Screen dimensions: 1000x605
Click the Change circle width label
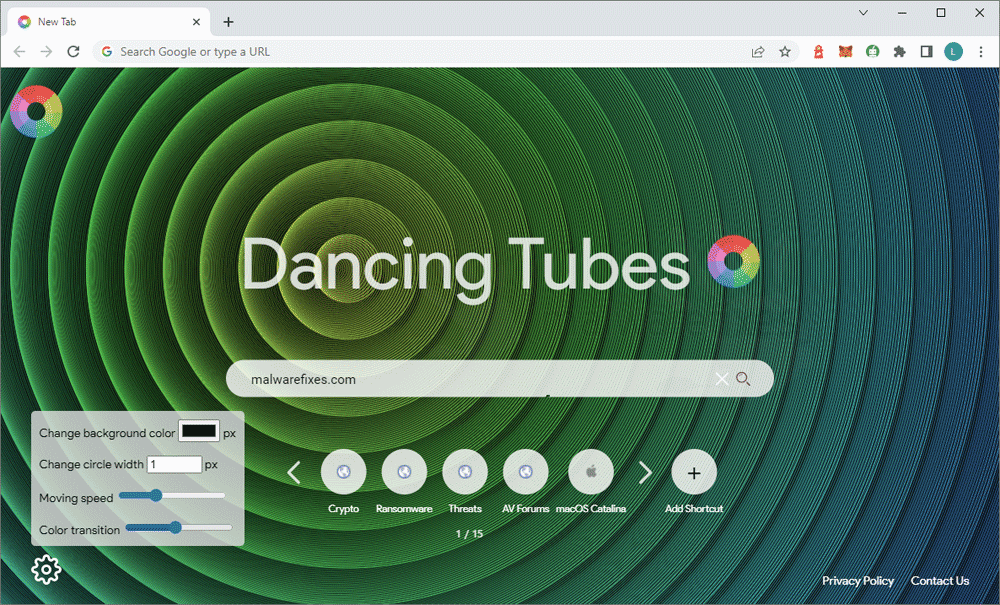coord(91,465)
